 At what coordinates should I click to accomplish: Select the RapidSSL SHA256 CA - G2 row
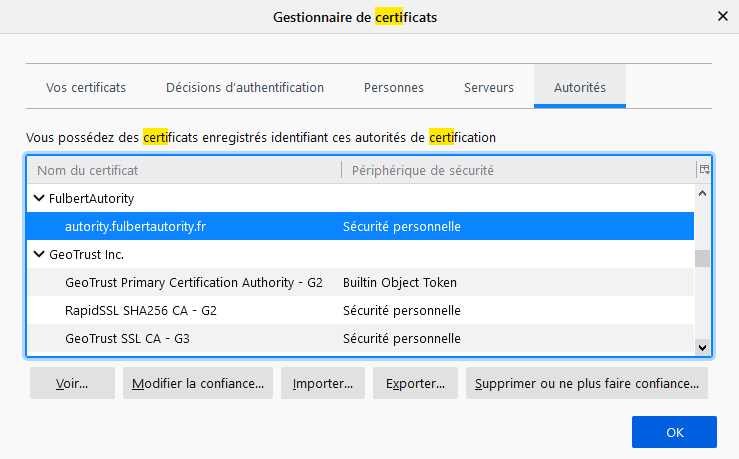coord(141,311)
